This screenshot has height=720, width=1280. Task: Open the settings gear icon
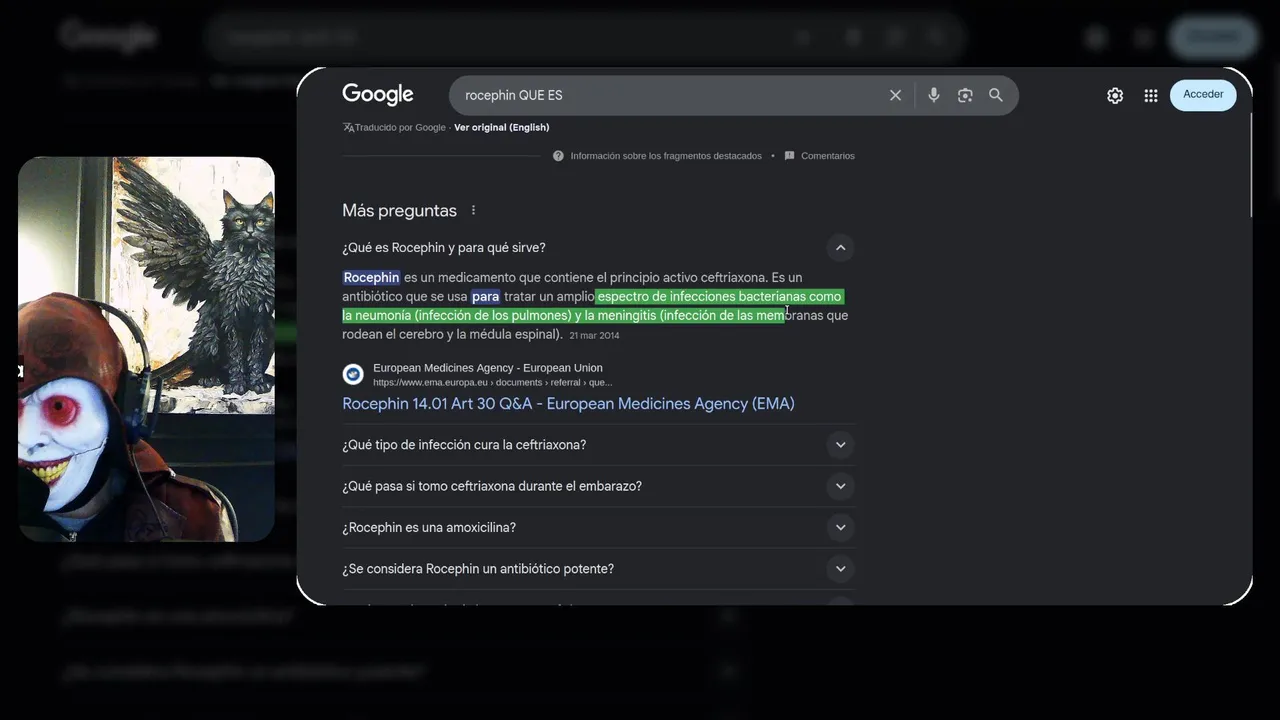[x=1115, y=95]
